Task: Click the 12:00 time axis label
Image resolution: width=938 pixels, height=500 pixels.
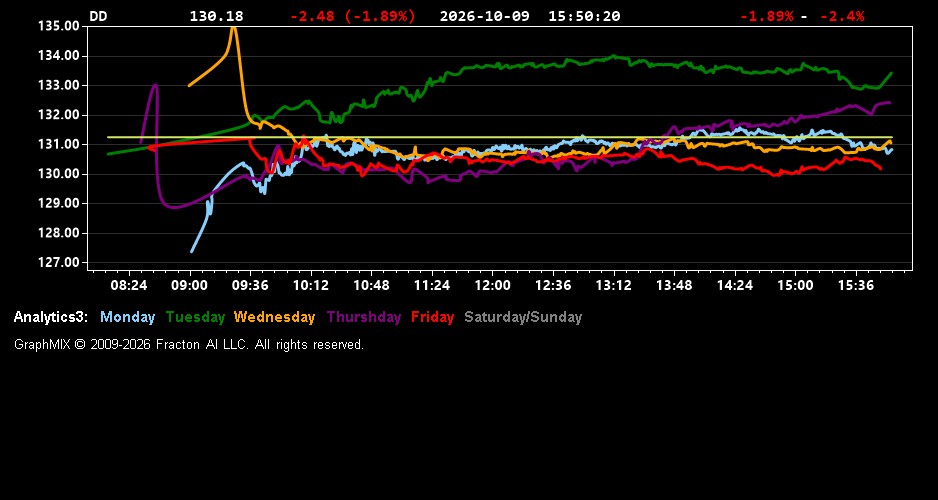Action: click(x=492, y=285)
